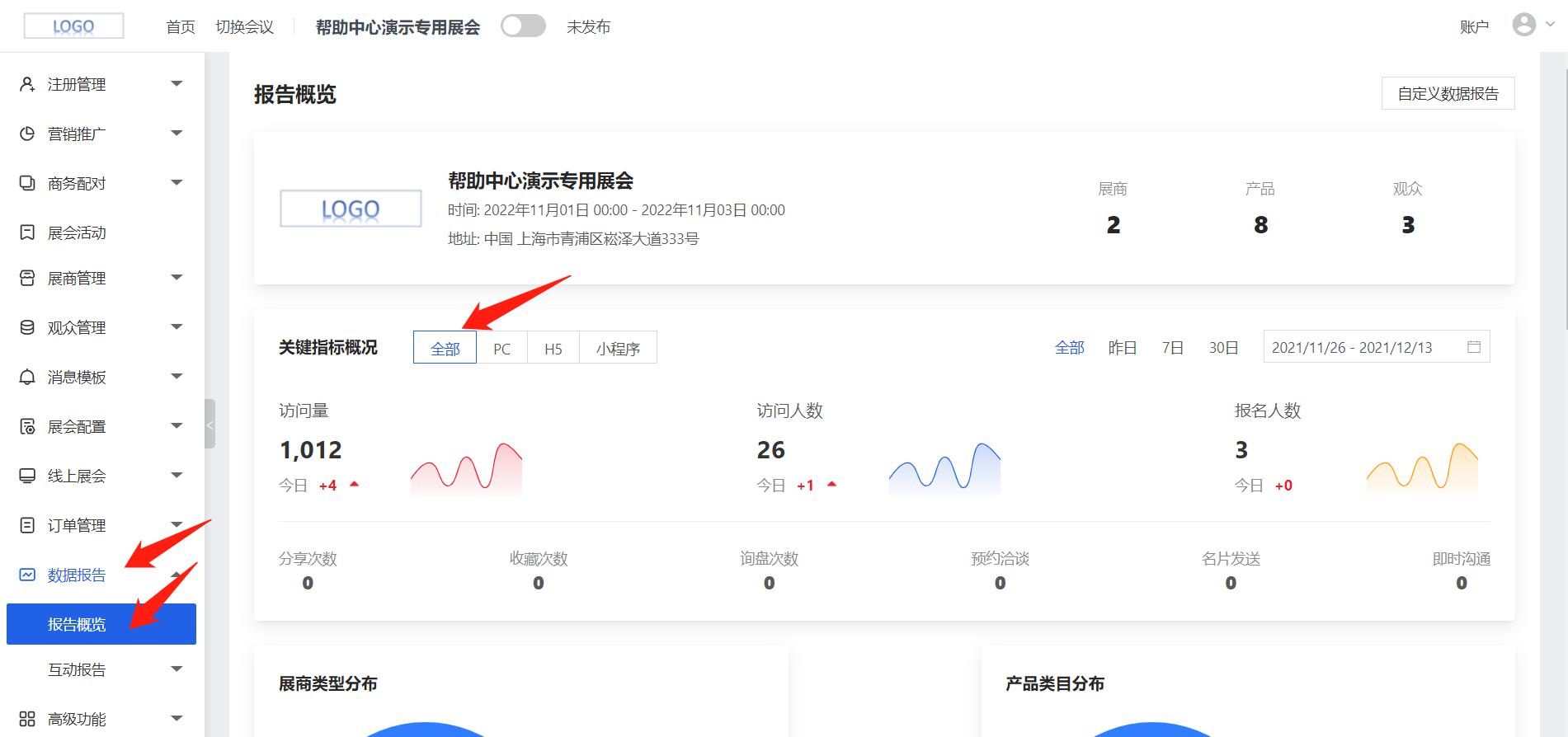The image size is (1568, 737).
Task: Click the 数据报告 chart icon
Action: [x=27, y=575]
